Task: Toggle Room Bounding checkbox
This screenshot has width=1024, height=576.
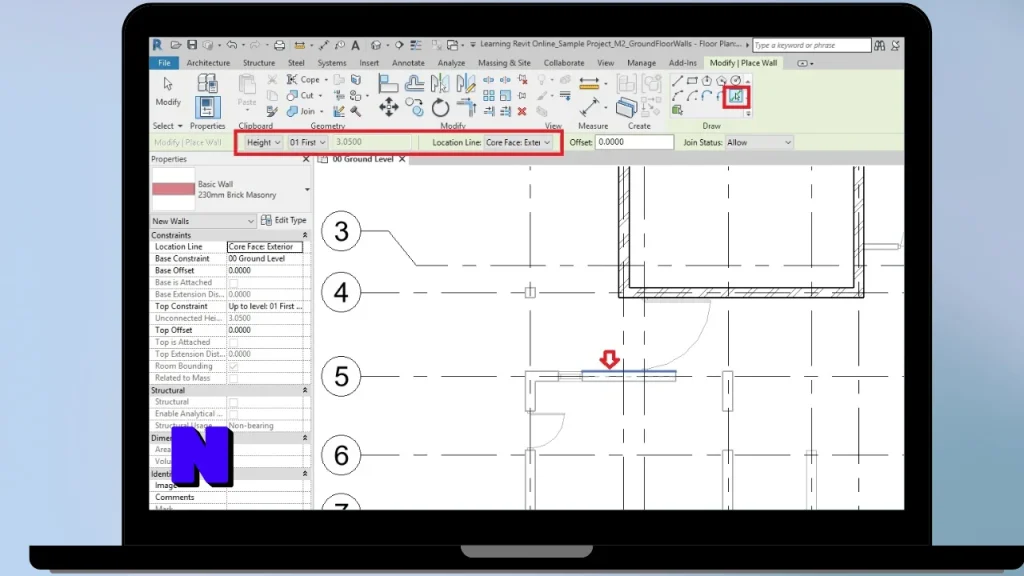Action: [x=233, y=366]
